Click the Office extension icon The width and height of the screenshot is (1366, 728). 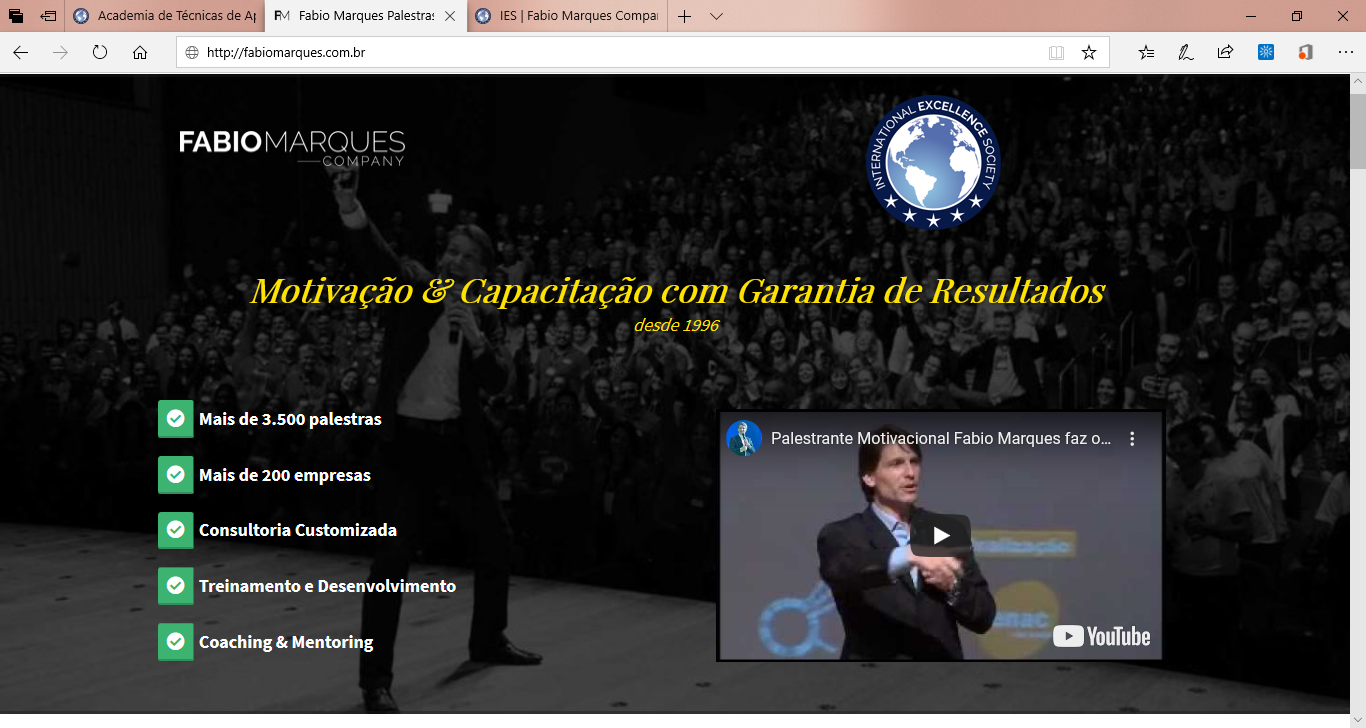[x=1305, y=53]
